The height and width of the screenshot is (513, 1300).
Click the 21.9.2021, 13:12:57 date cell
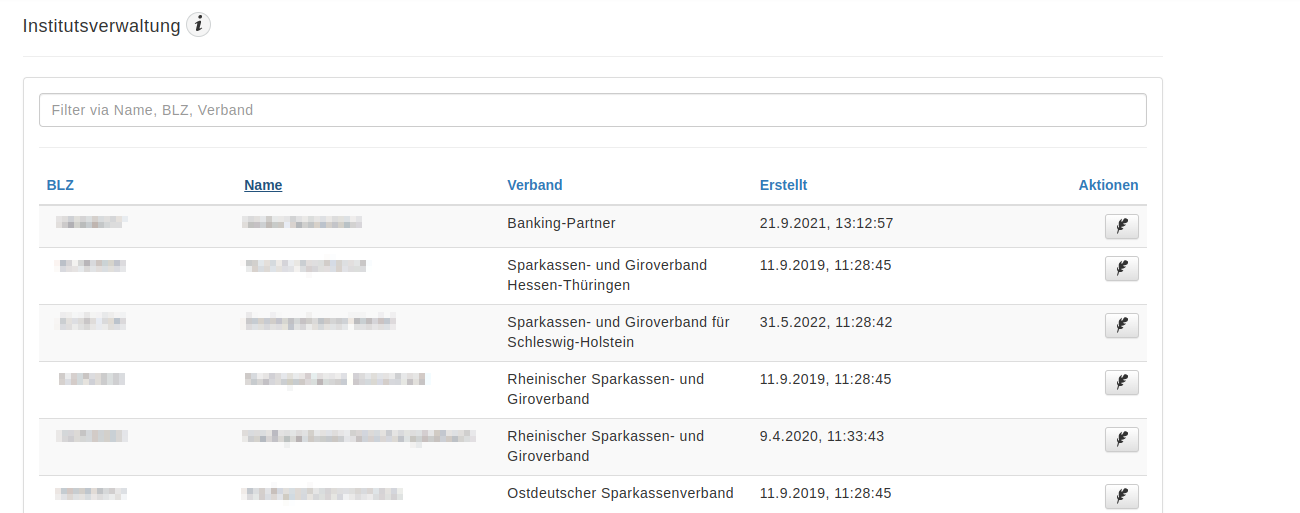826,223
